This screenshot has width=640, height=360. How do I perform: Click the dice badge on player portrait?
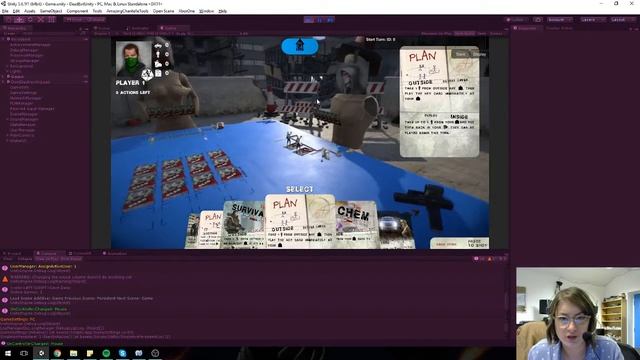[x=147, y=74]
